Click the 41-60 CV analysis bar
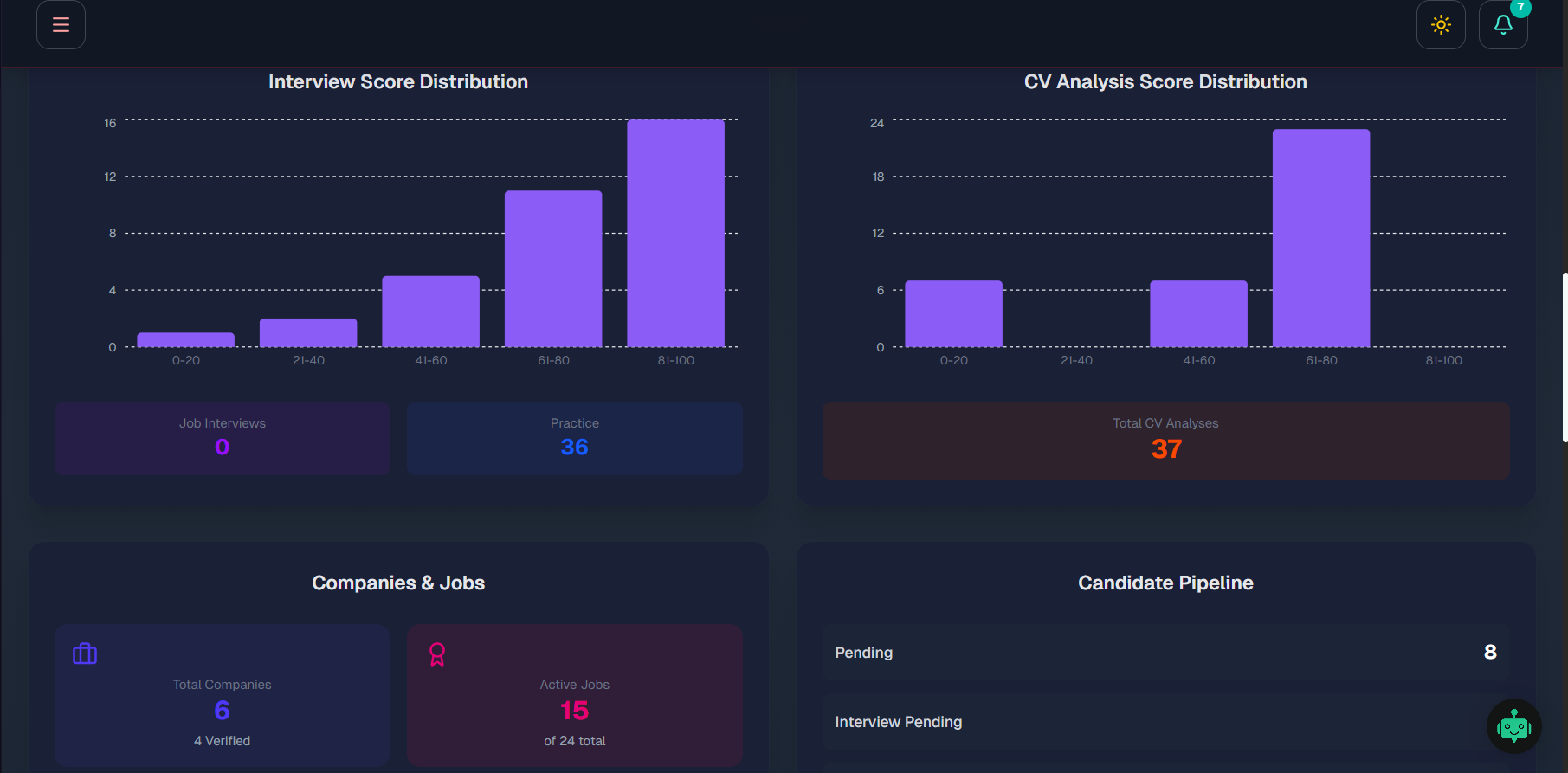The width and height of the screenshot is (1568, 773). [x=1198, y=313]
